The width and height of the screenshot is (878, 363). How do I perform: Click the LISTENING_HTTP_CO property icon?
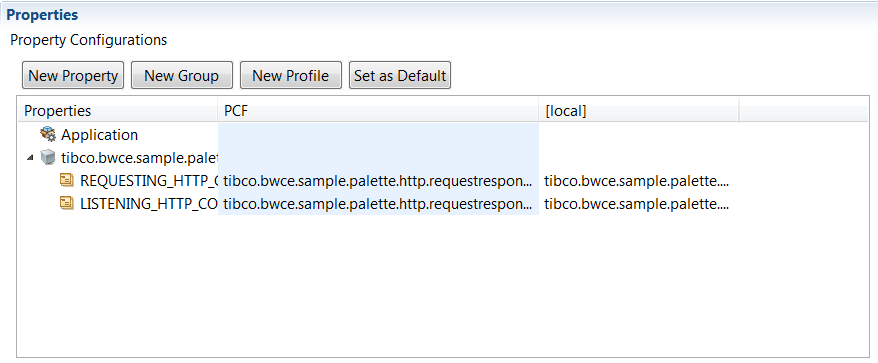(x=67, y=203)
